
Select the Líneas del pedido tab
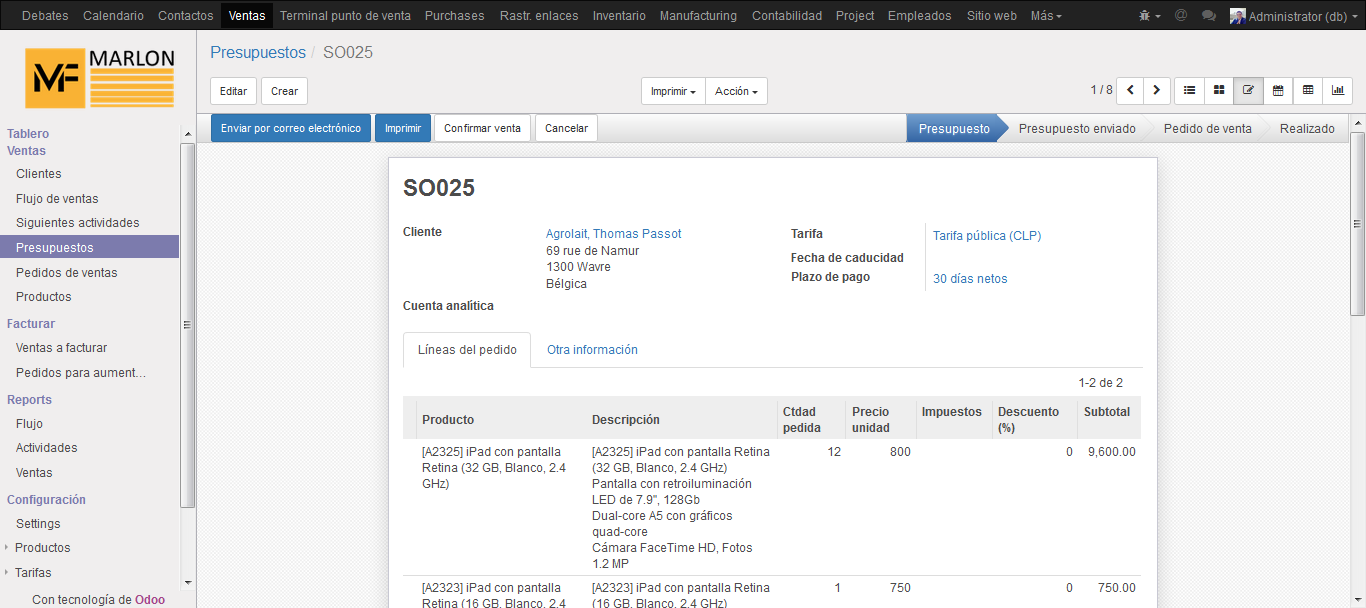click(467, 350)
